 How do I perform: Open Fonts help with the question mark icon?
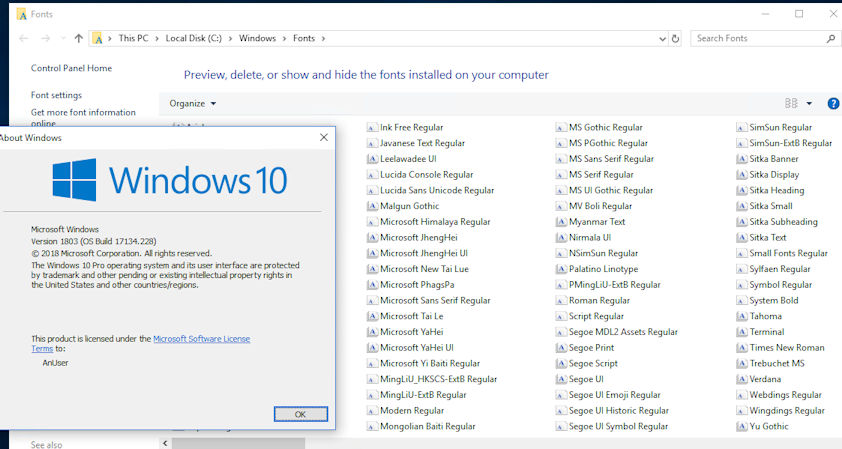(x=833, y=104)
